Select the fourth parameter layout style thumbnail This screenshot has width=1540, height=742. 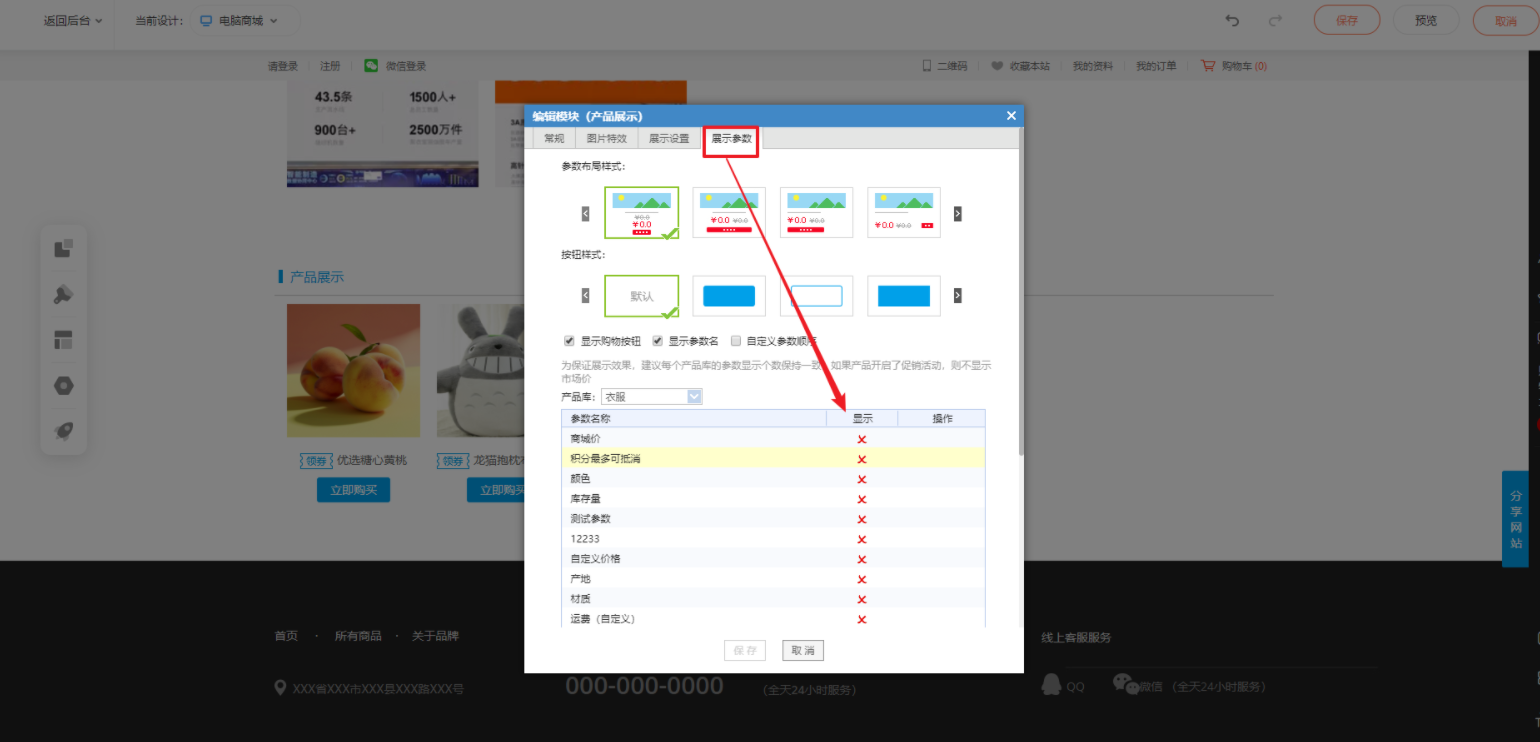point(904,213)
